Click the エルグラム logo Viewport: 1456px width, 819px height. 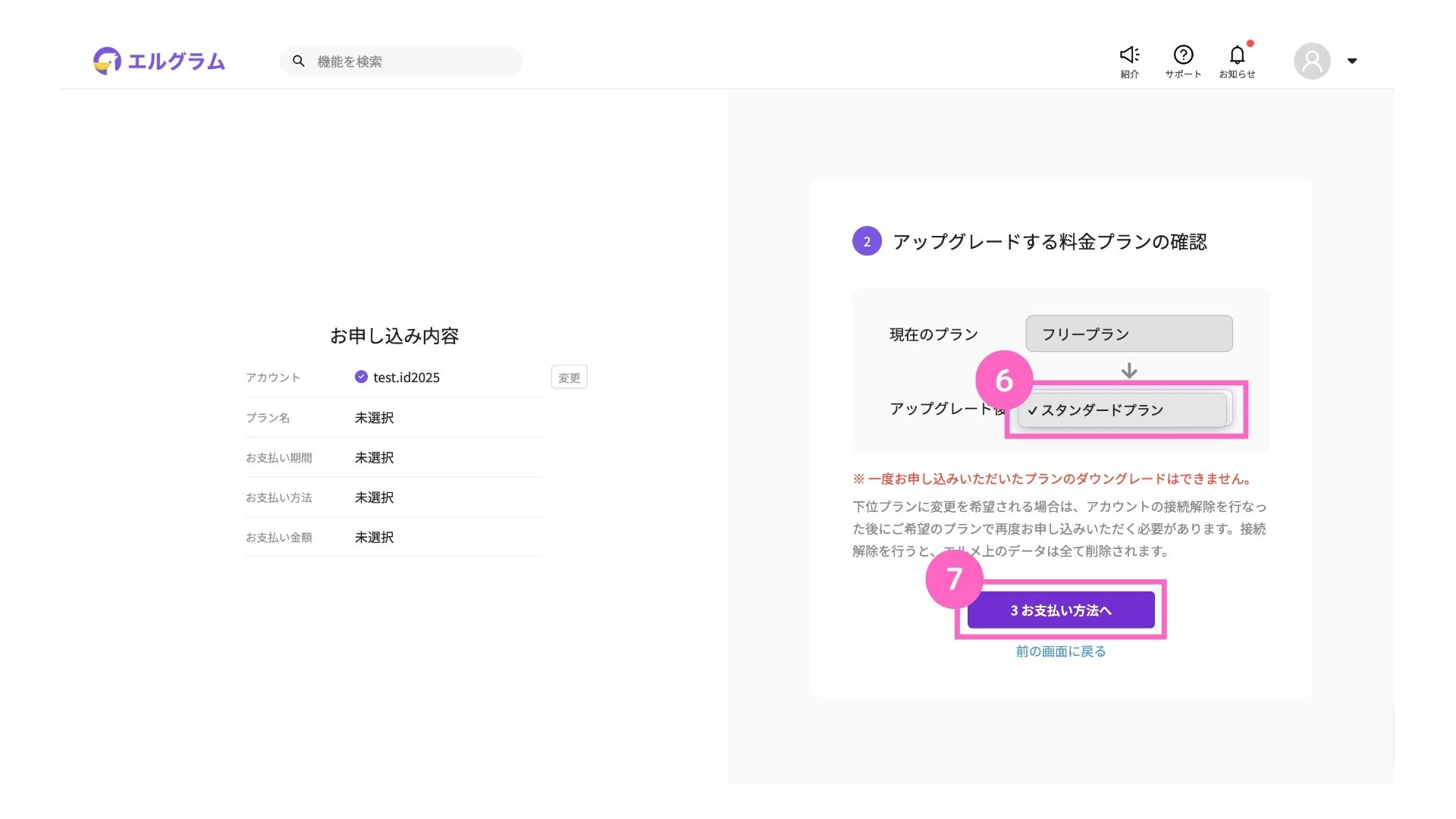pyautogui.click(x=159, y=61)
